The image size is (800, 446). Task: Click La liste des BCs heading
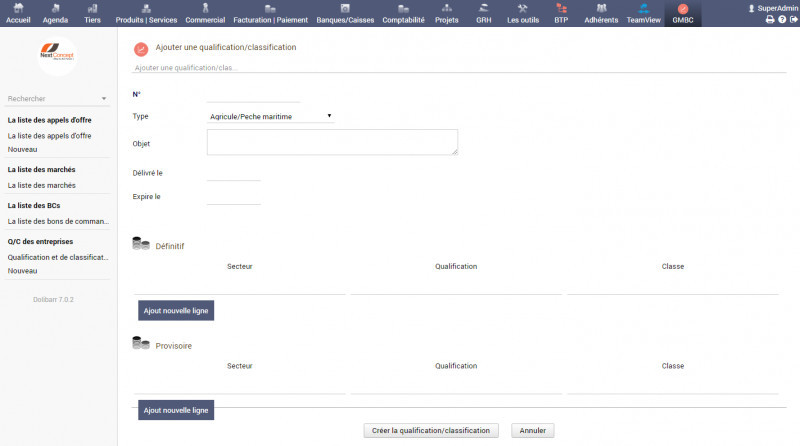pyautogui.click(x=34, y=206)
